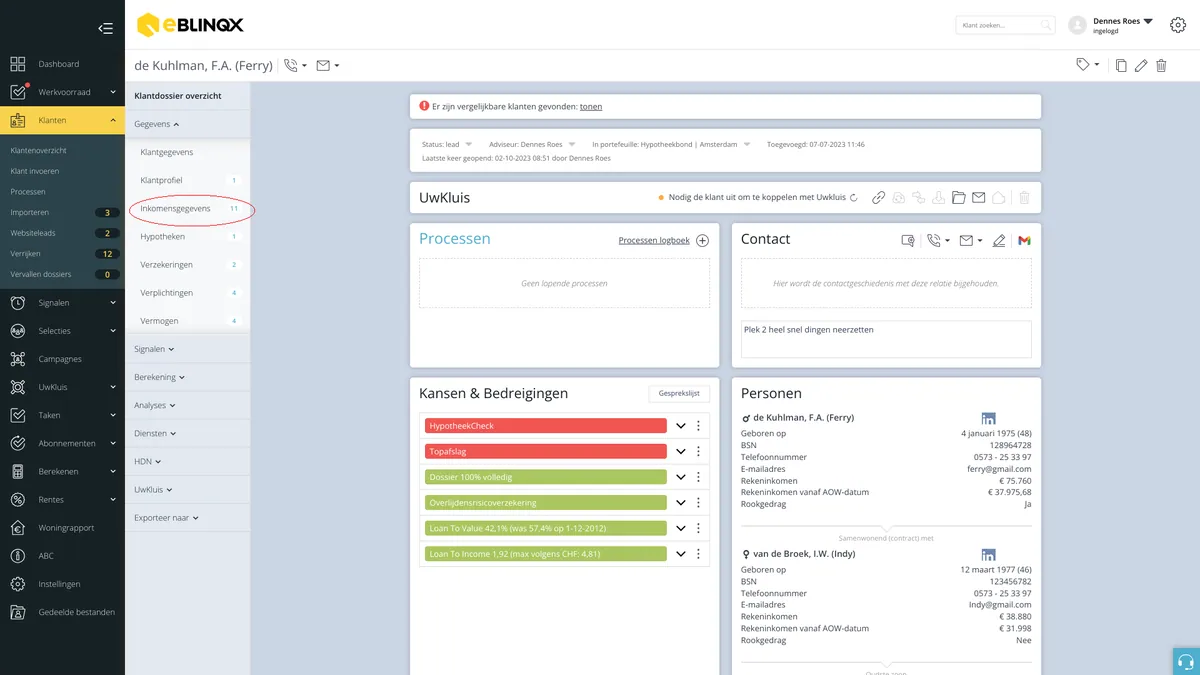The height and width of the screenshot is (675, 1200).
Task: Expand the Overlijdensrisicoverzekering row chevron
Action: (681, 502)
